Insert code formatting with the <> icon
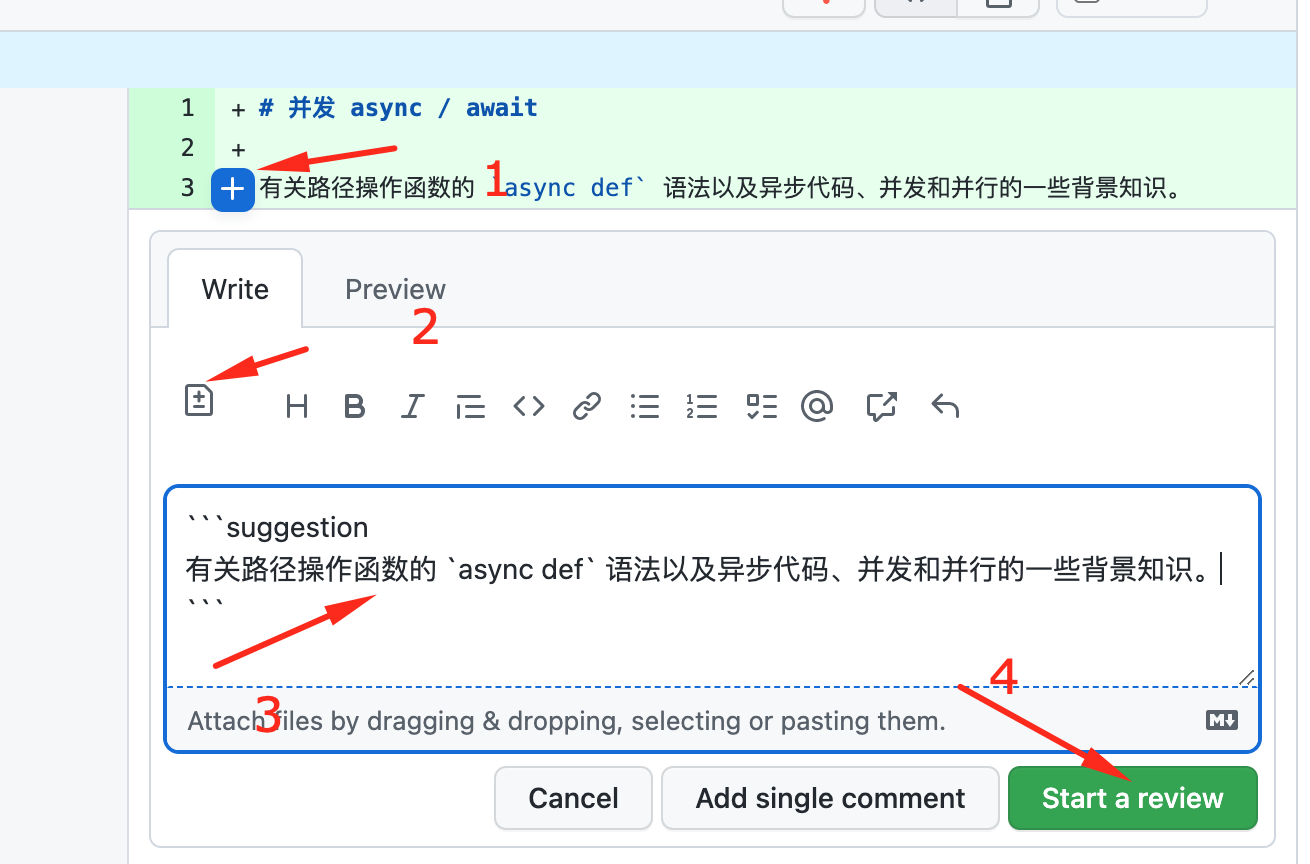This screenshot has width=1310, height=864. 529,406
